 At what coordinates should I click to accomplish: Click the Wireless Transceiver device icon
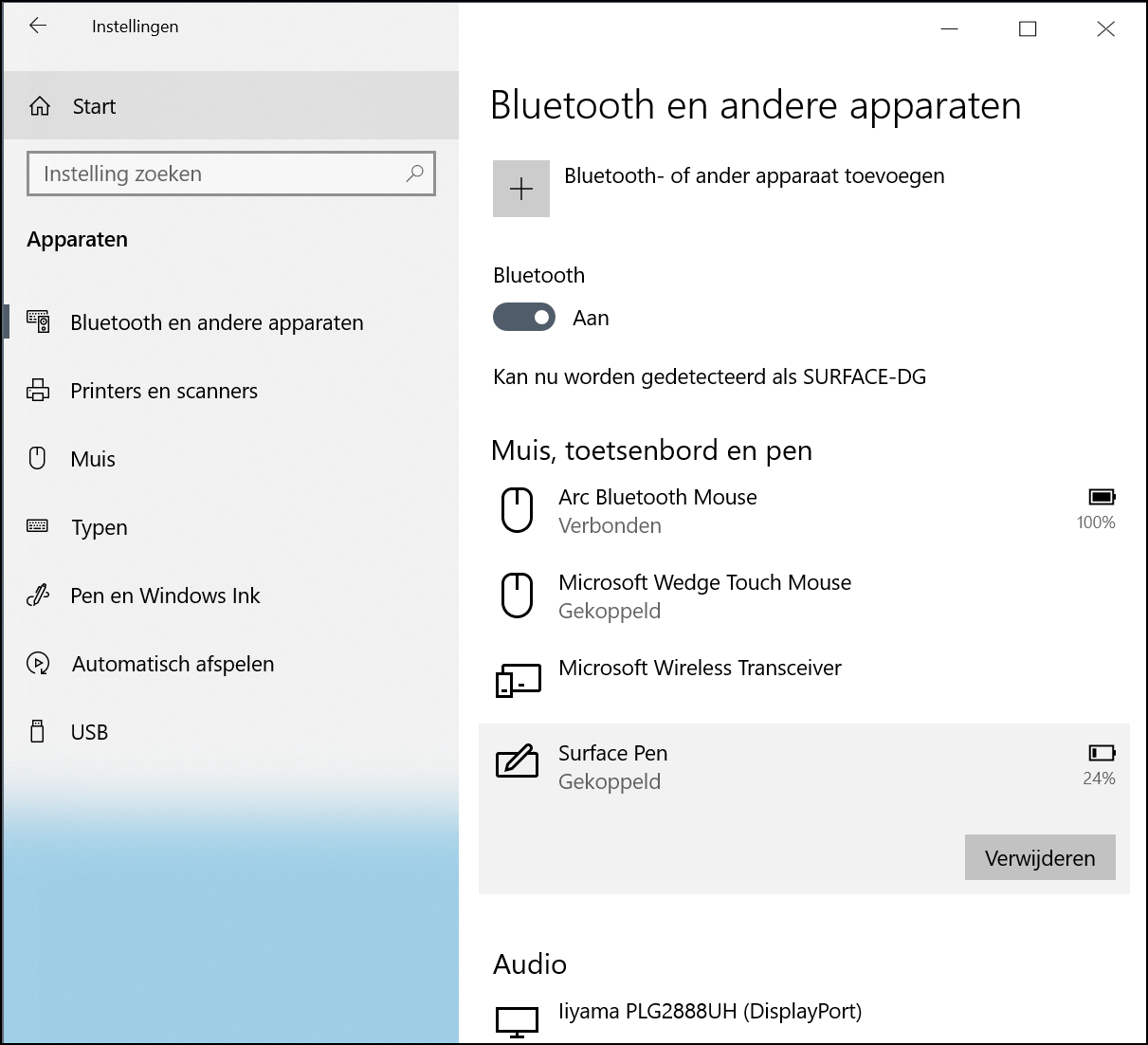coord(519,680)
